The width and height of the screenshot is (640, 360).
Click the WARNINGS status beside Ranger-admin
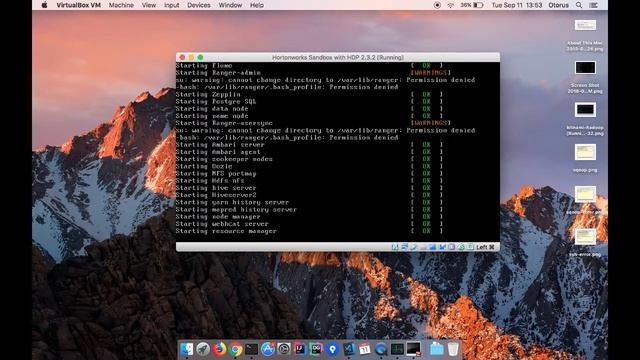click(x=431, y=73)
